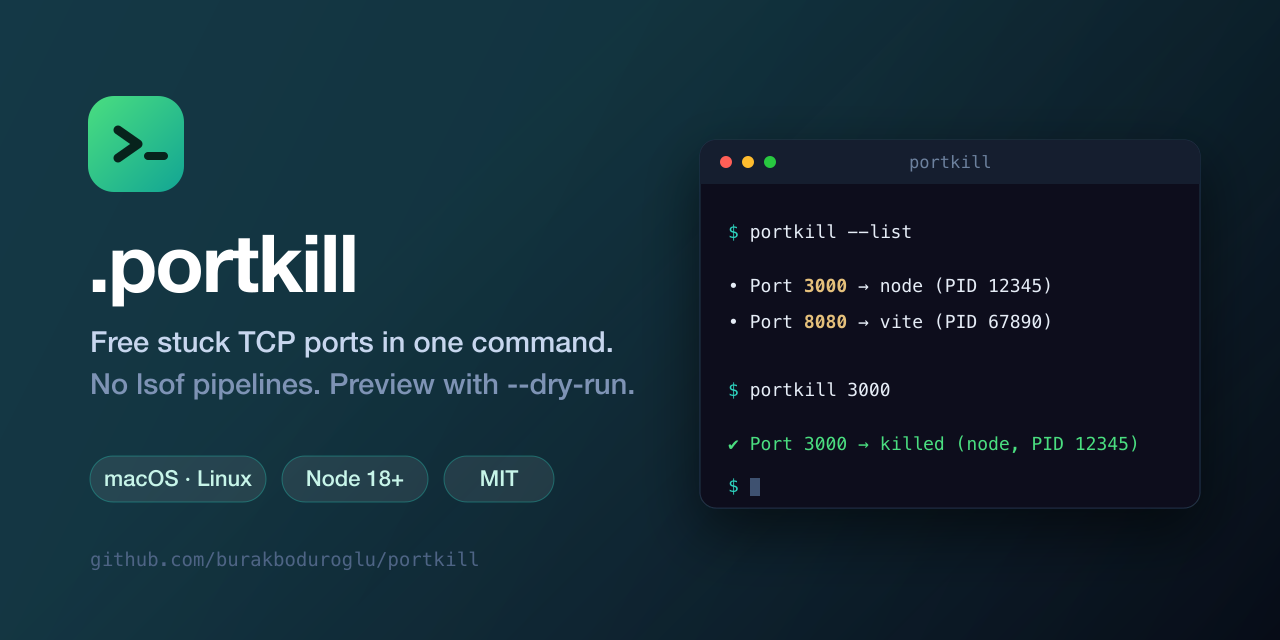Select the Node 18+ badge

coord(355,479)
